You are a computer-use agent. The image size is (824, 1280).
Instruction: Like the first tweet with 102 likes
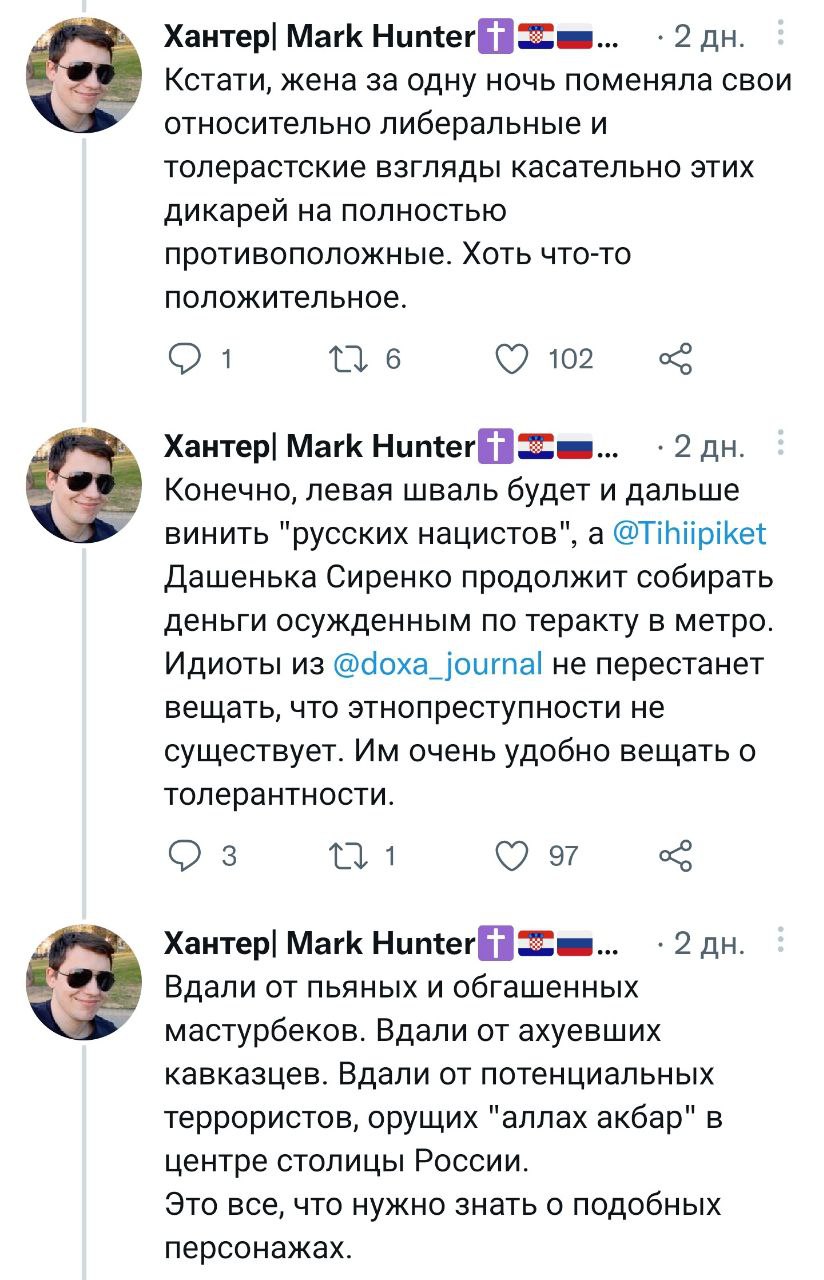coord(513,358)
